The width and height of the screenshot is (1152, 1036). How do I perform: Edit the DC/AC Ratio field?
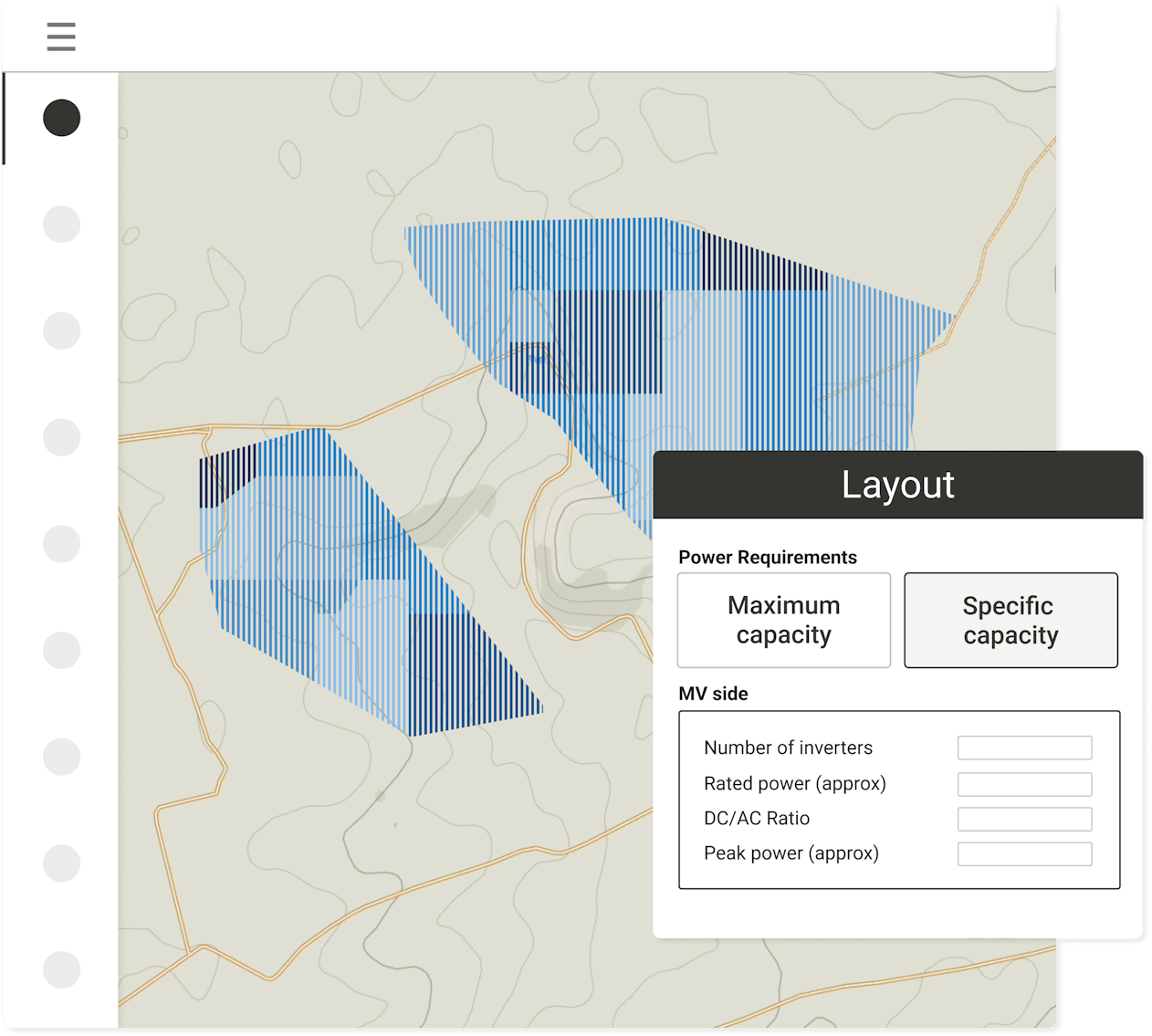1024,819
